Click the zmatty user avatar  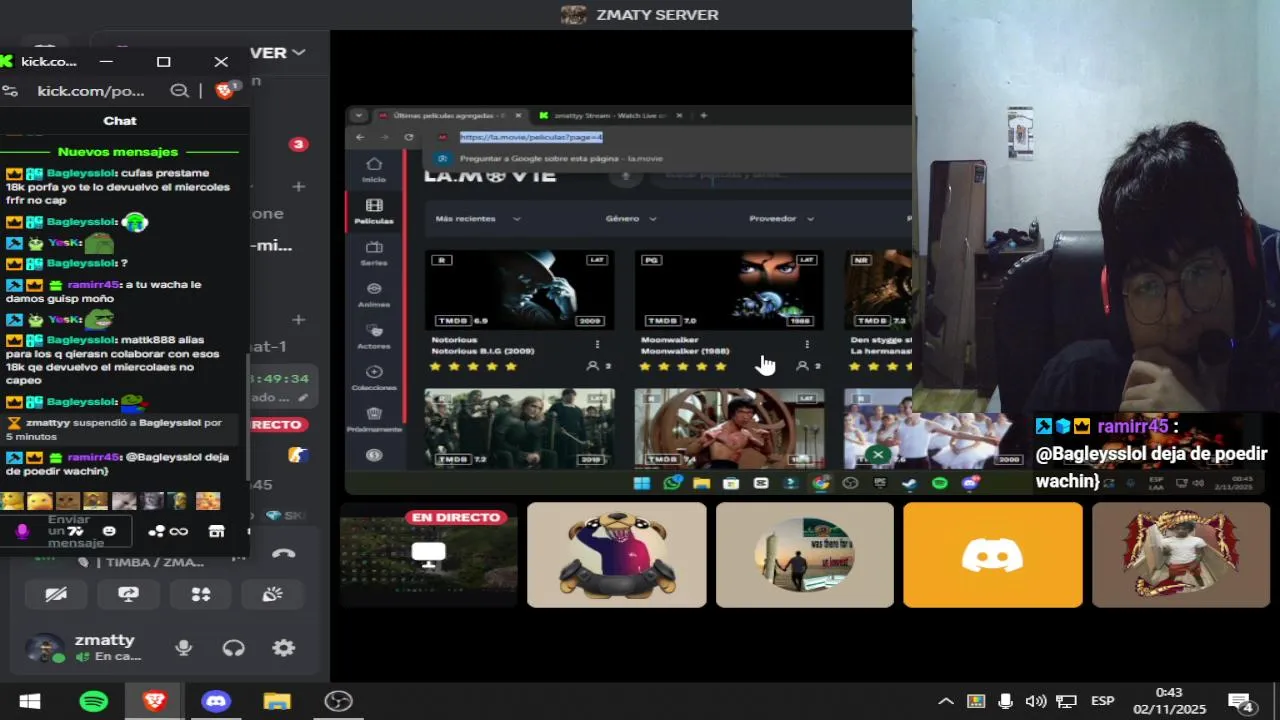coord(43,648)
